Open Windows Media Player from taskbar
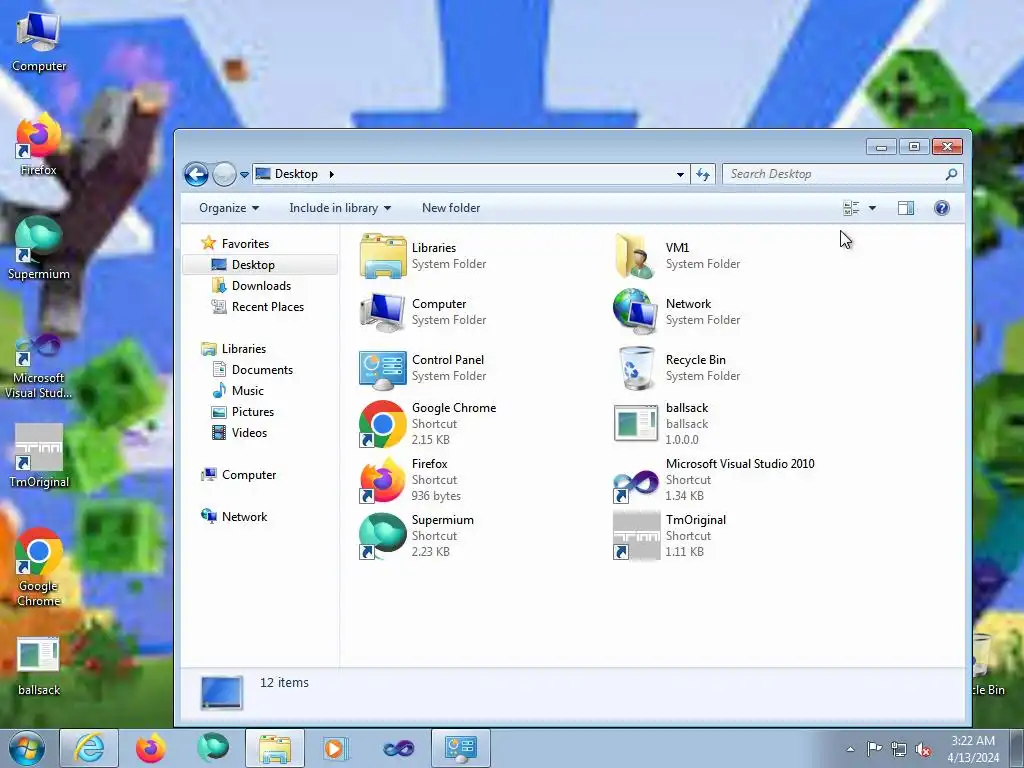 (336, 748)
